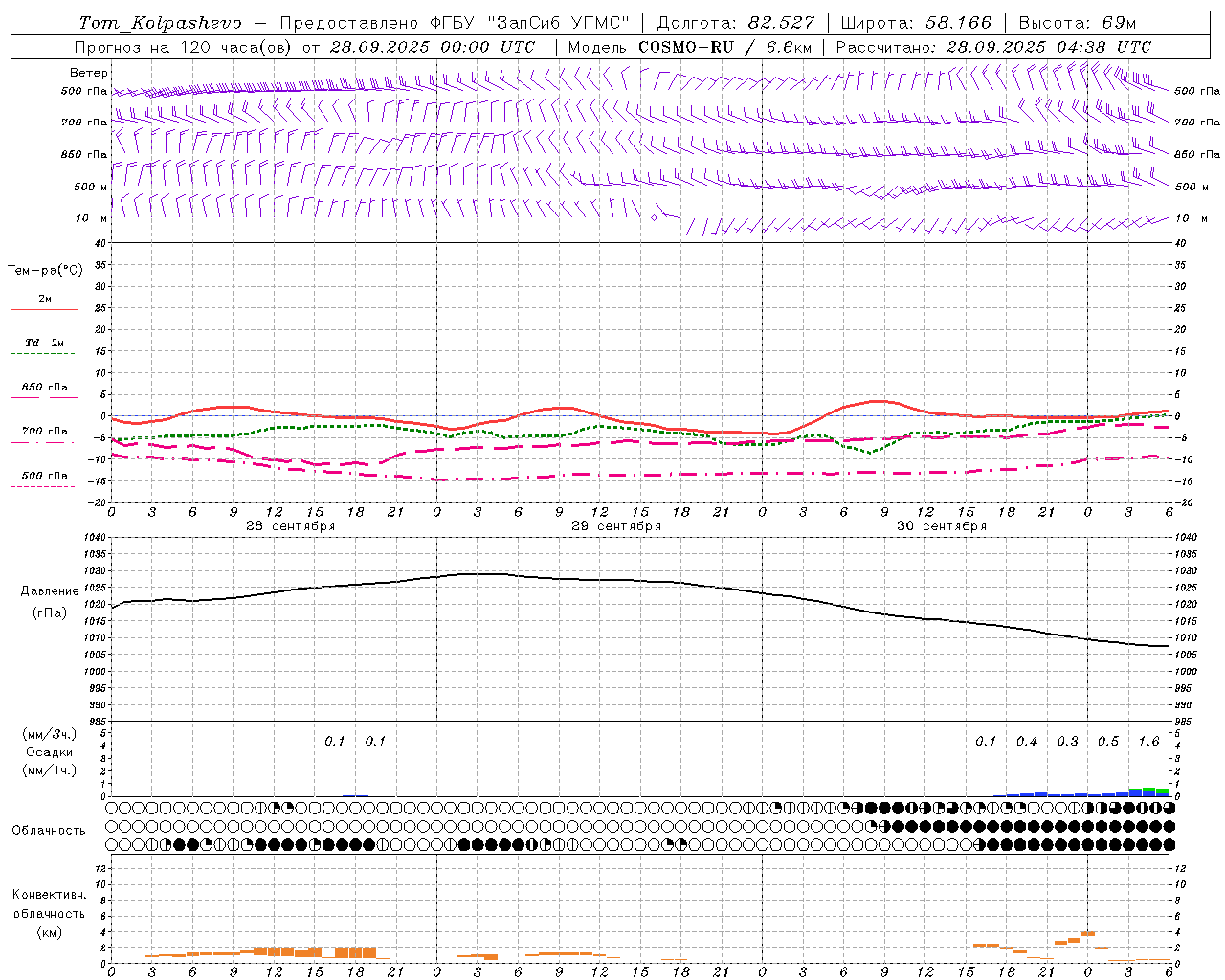Click the 'Осадки' precipitation label
The image size is (1225, 980).
(49, 752)
